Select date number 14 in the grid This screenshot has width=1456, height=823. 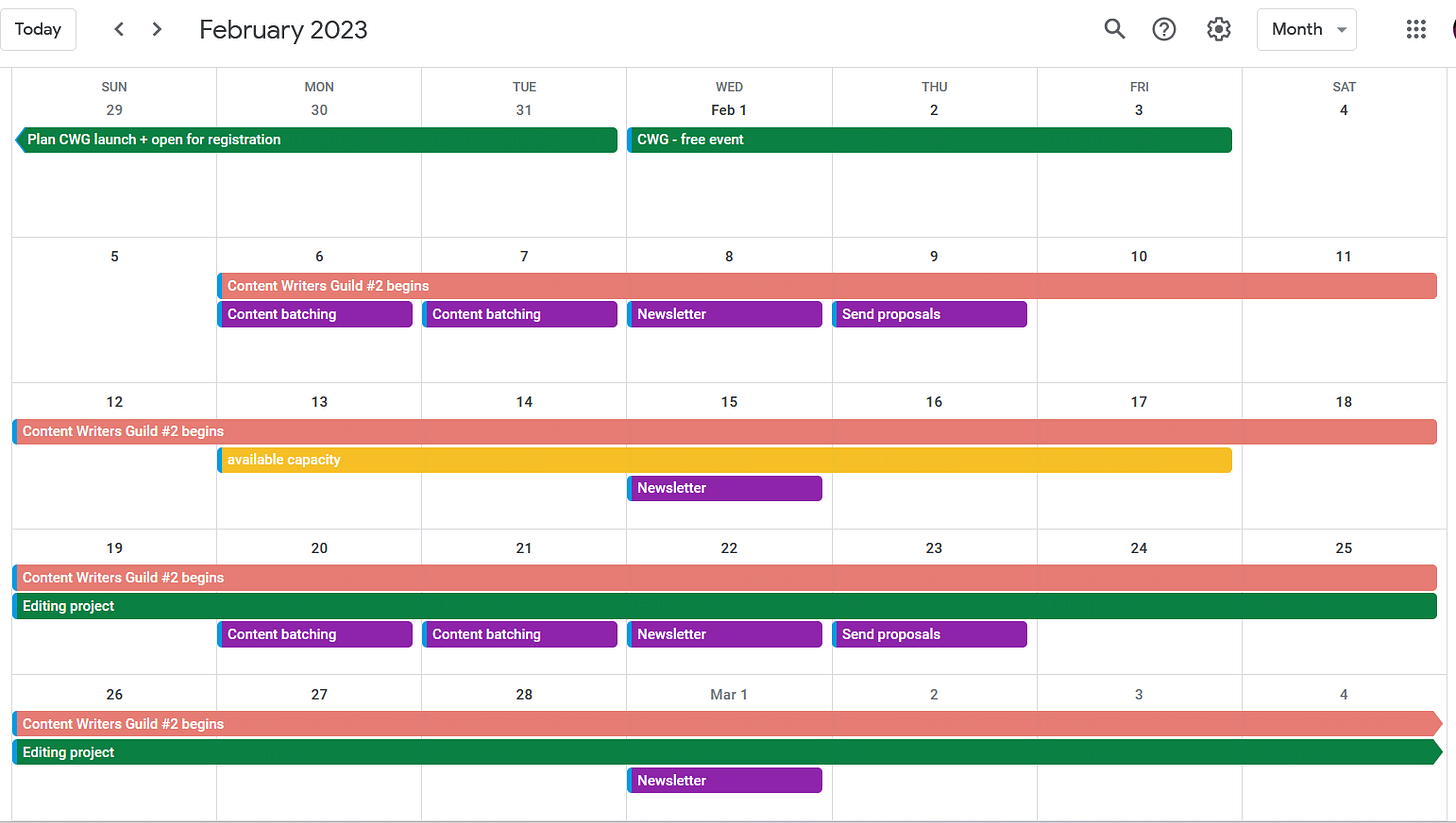(x=524, y=402)
